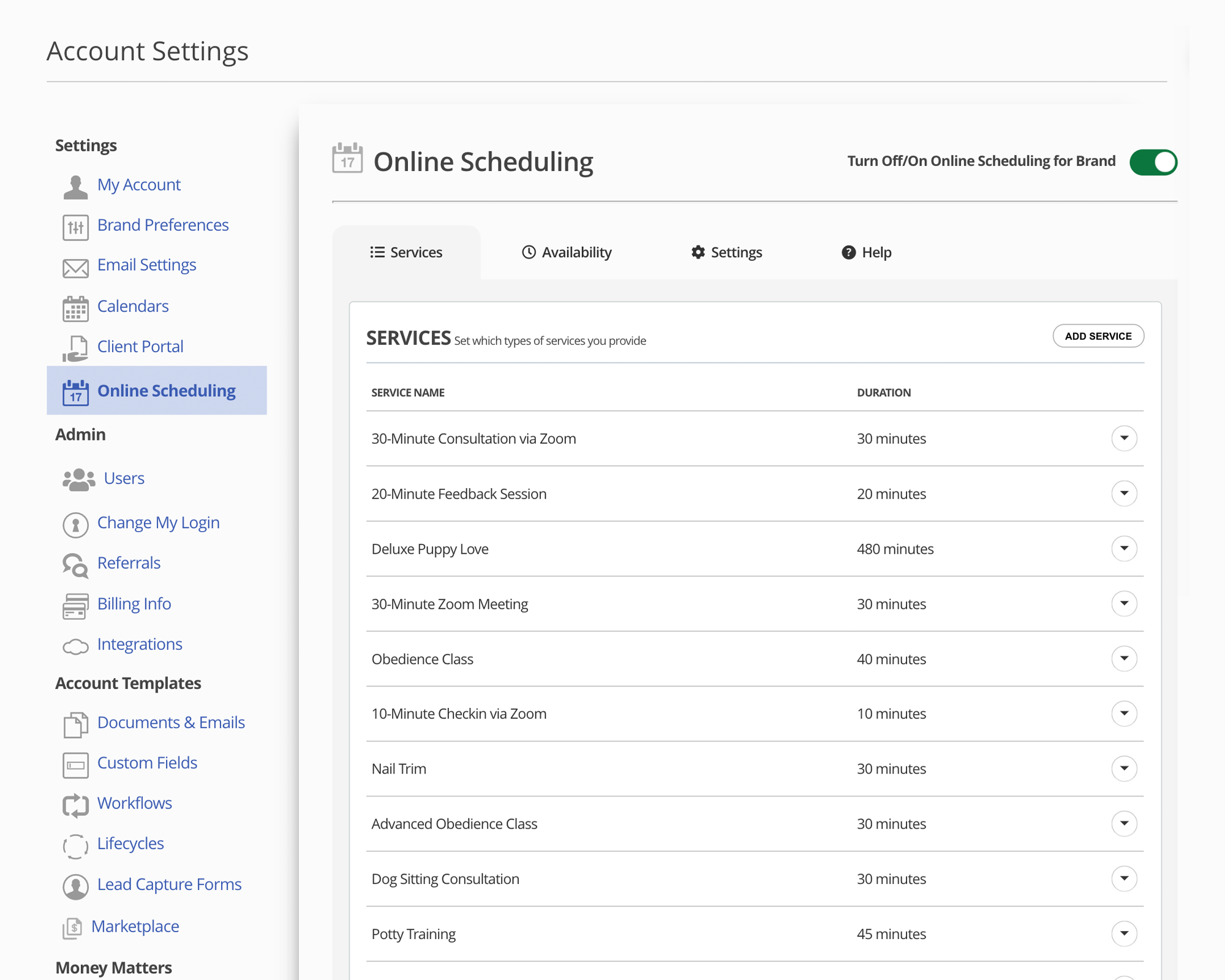Viewport: 1225px width, 980px height.
Task: Click the Client Portal hand icon
Action: coord(75,349)
